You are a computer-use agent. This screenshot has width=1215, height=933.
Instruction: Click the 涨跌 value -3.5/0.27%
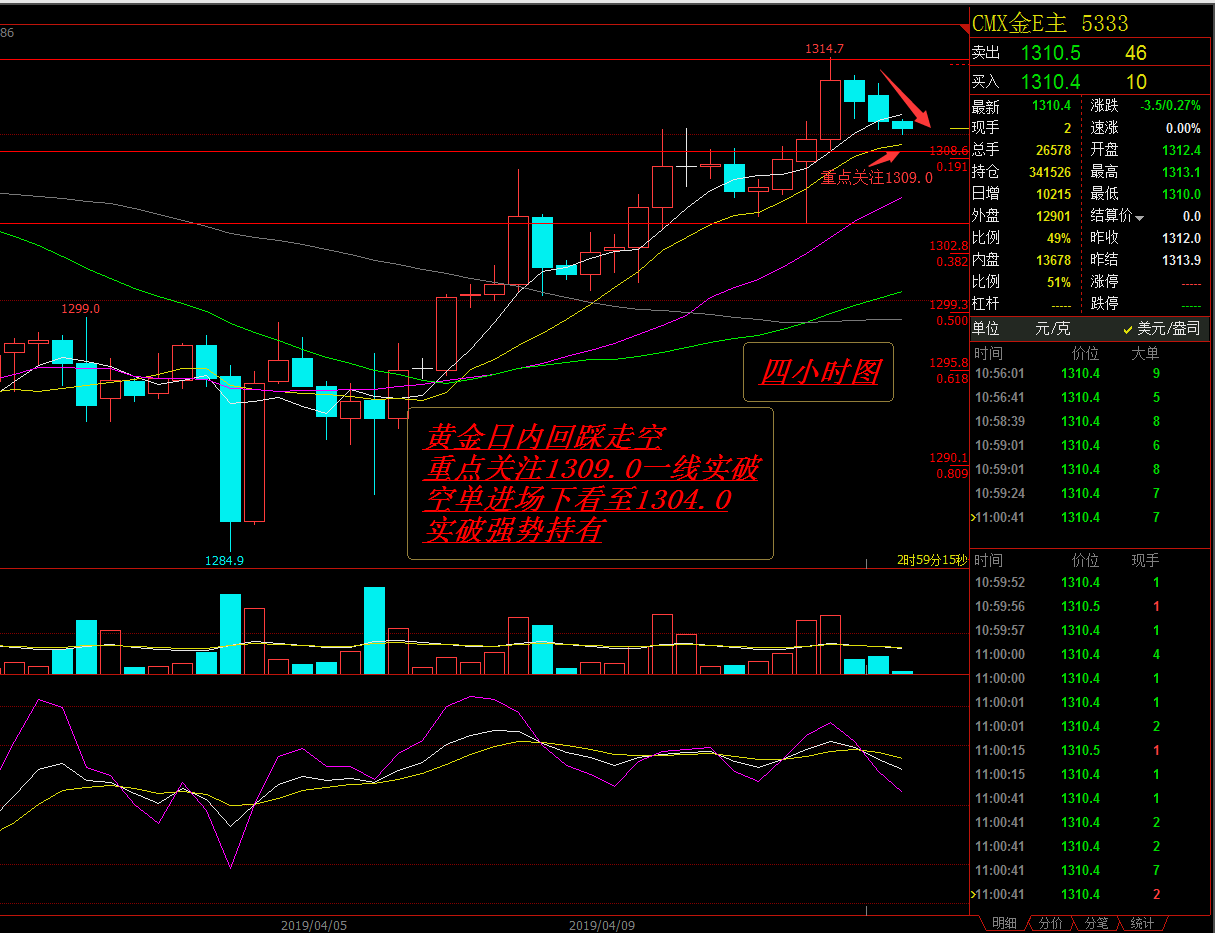tap(1171, 106)
